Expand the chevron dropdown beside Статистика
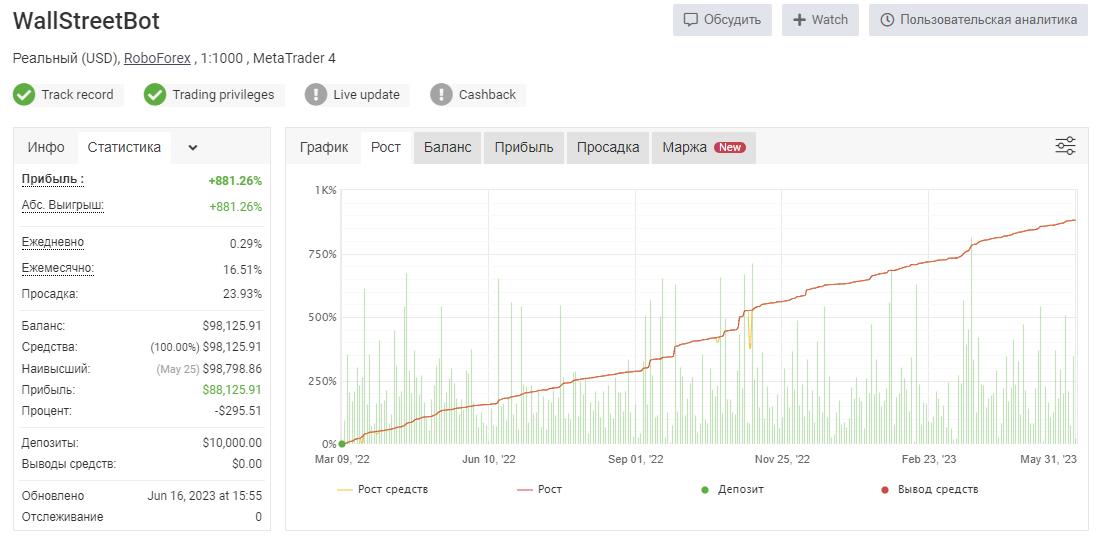This screenshot has height=538, width=1098. coord(193,148)
